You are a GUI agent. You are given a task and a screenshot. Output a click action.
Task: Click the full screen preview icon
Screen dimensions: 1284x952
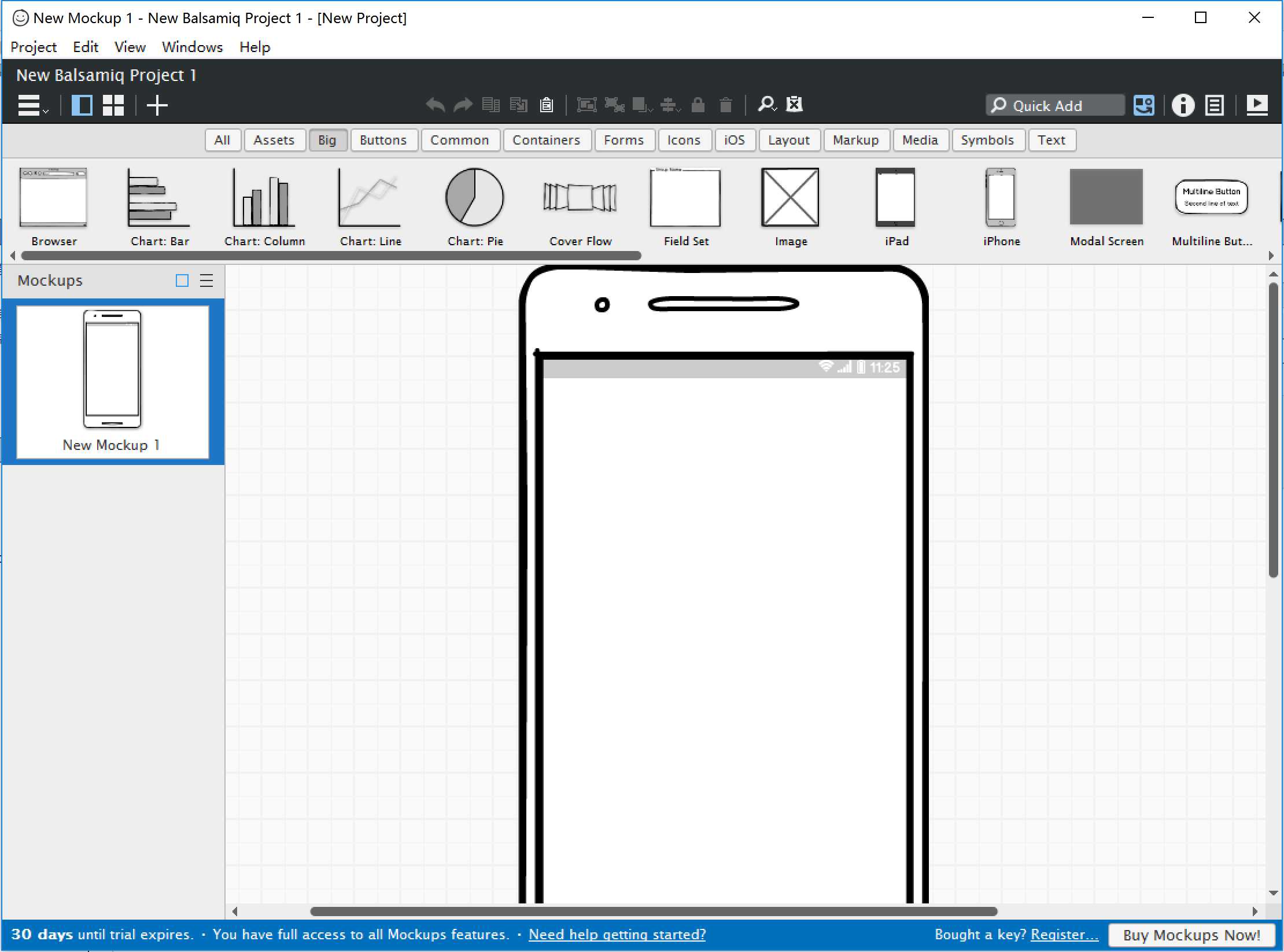click(1257, 104)
